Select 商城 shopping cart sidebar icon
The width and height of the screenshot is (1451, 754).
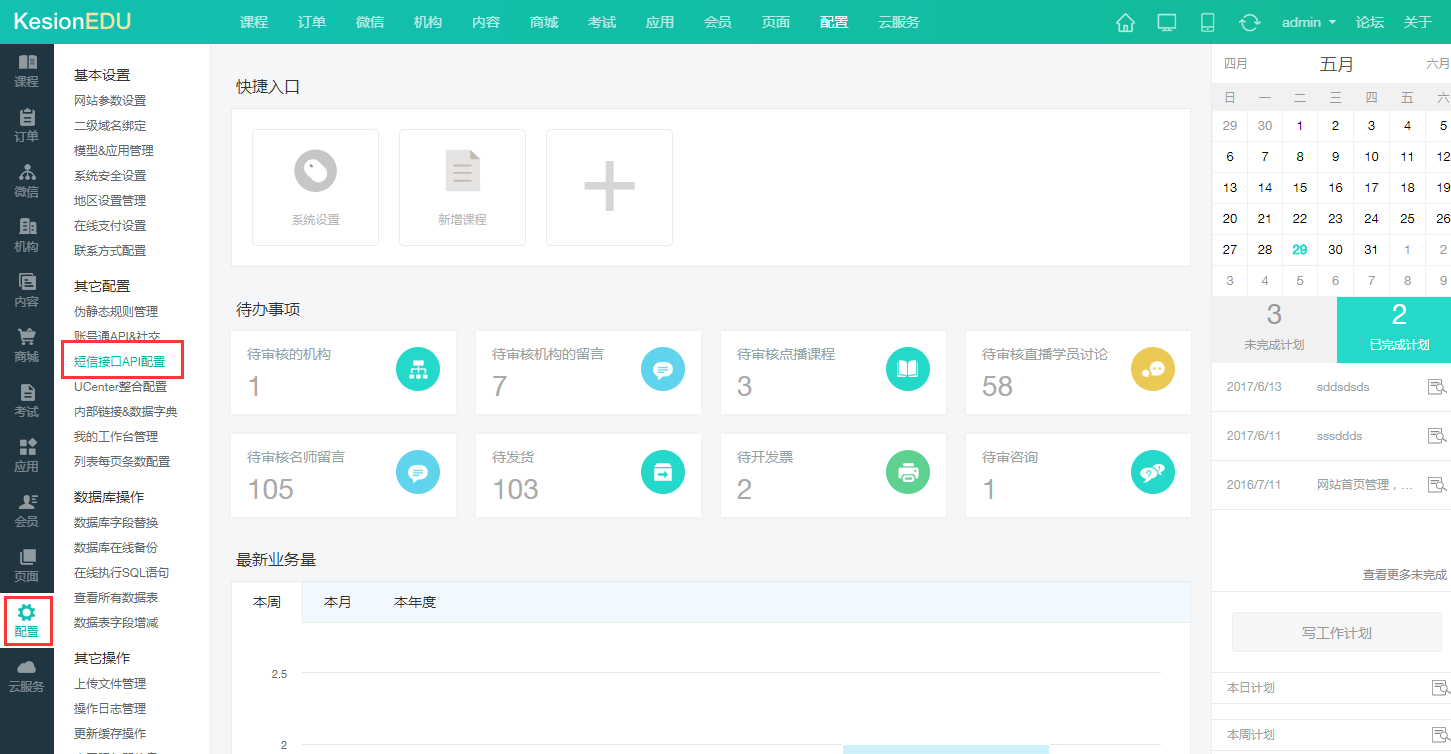pyautogui.click(x=26, y=346)
